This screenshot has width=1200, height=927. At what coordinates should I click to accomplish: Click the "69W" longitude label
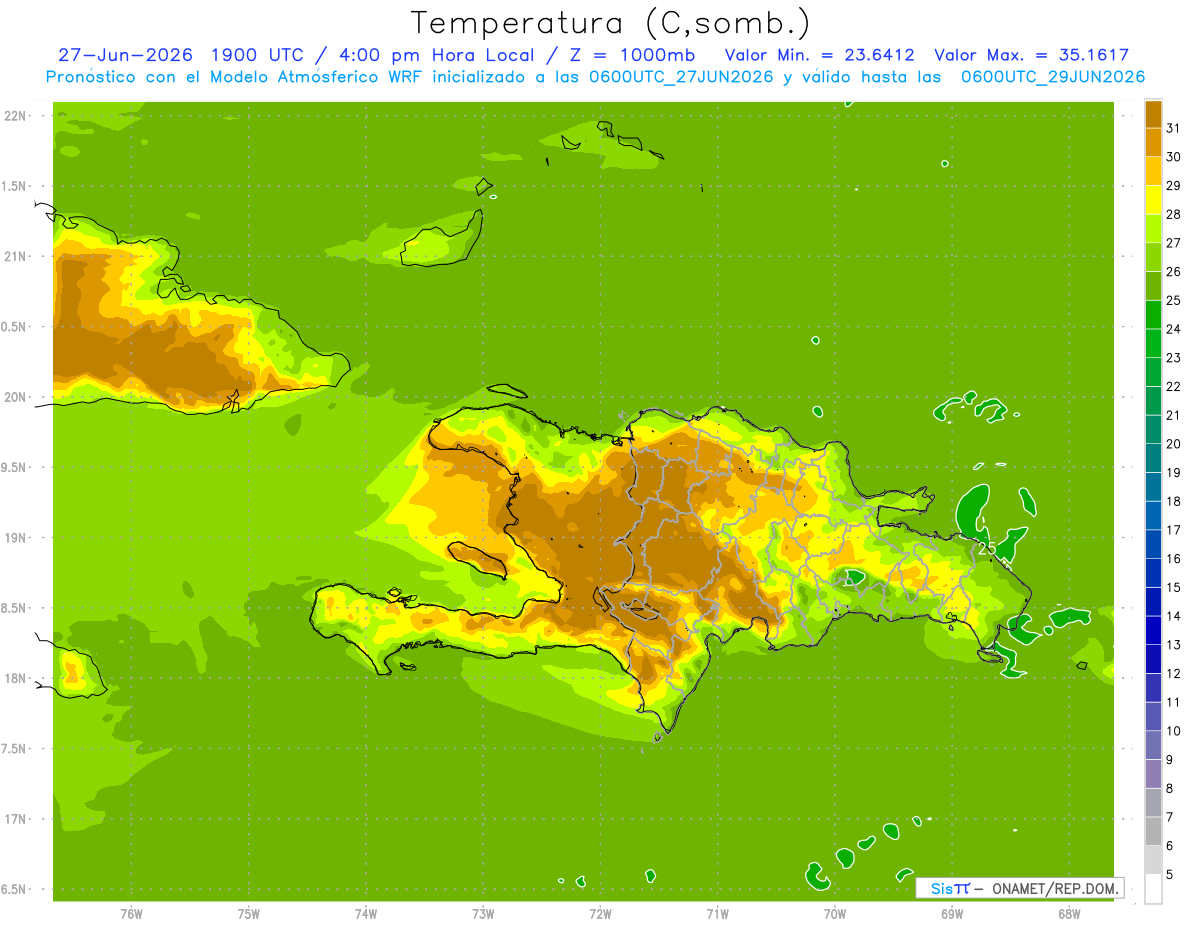click(952, 913)
